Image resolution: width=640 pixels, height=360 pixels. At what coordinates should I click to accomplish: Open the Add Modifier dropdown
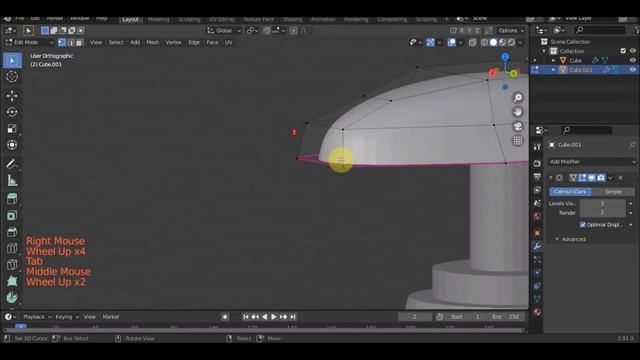(x=592, y=162)
